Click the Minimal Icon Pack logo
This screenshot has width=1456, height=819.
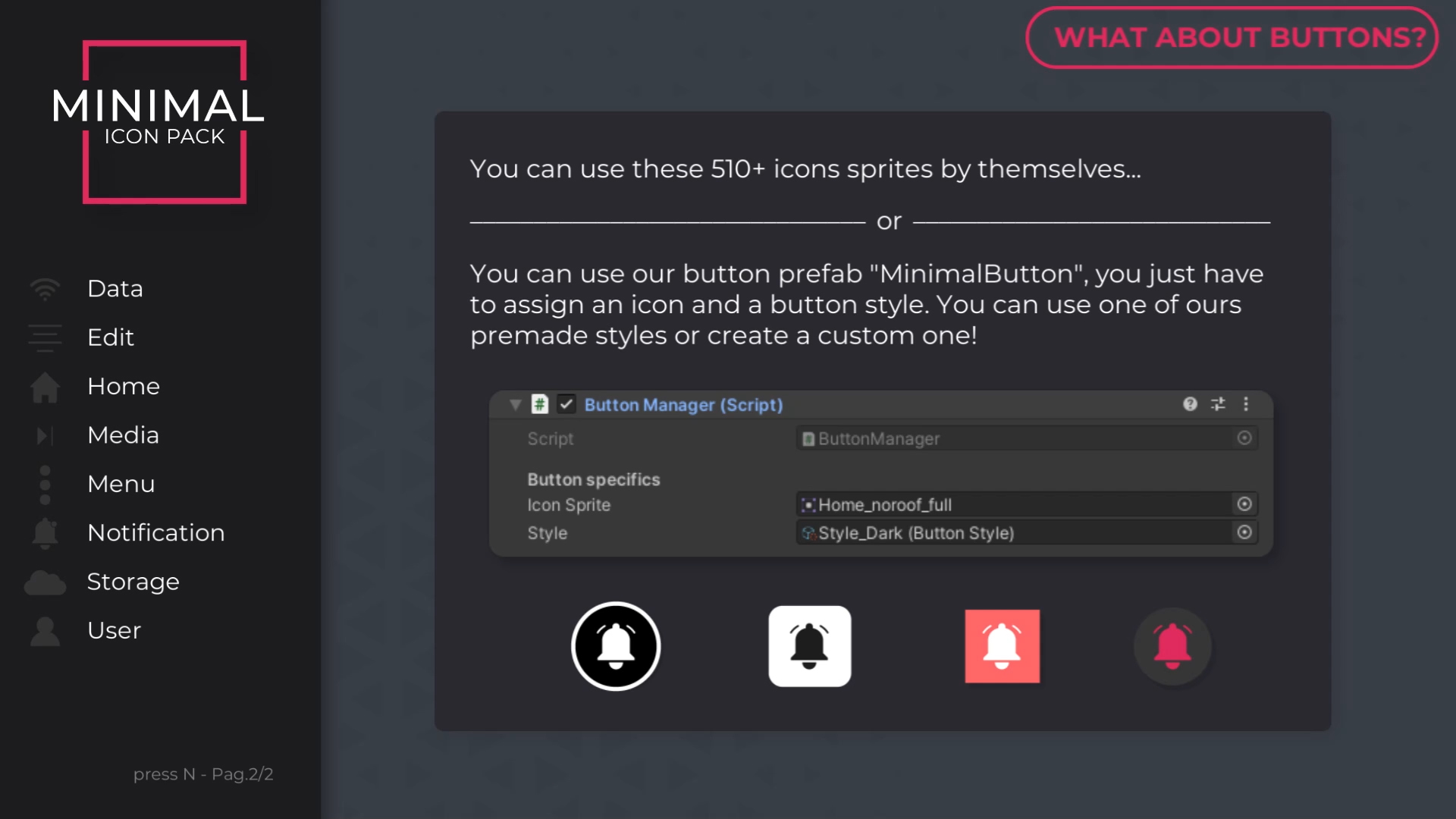(159, 121)
